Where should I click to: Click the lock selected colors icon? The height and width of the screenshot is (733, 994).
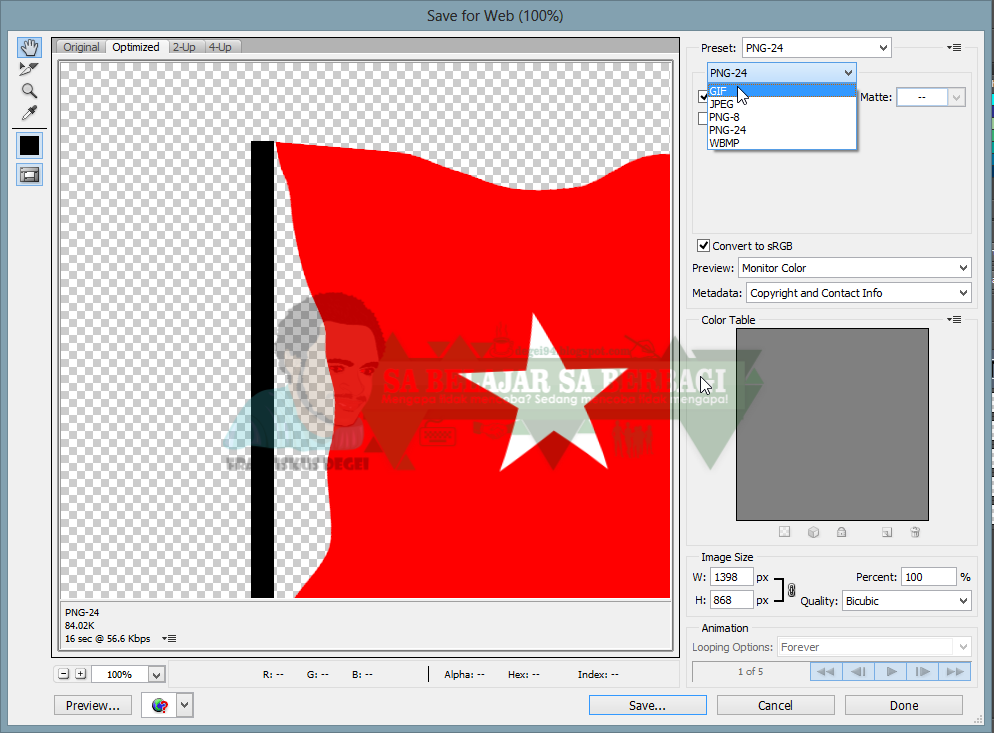[841, 532]
